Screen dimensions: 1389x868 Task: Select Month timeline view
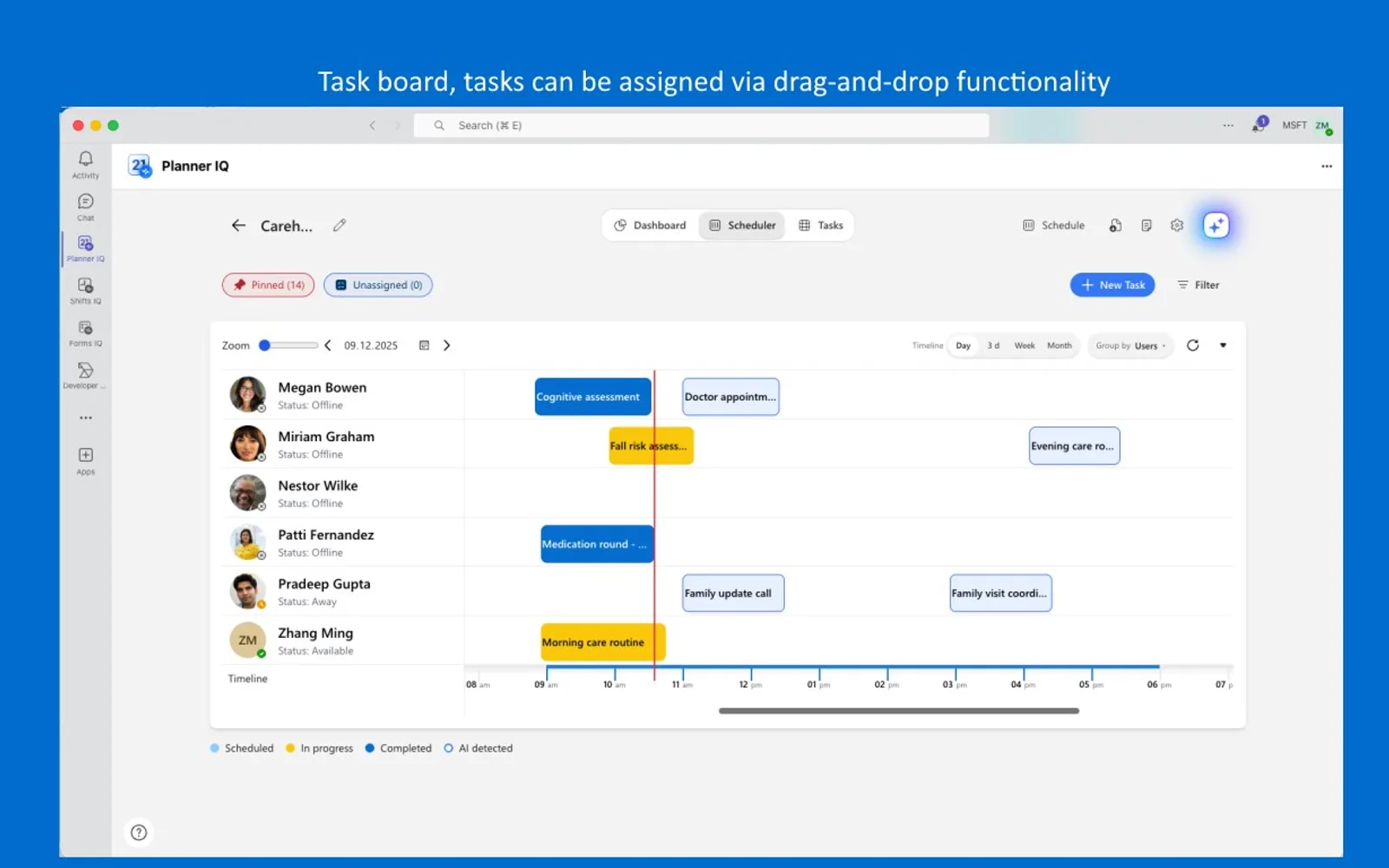click(1059, 345)
